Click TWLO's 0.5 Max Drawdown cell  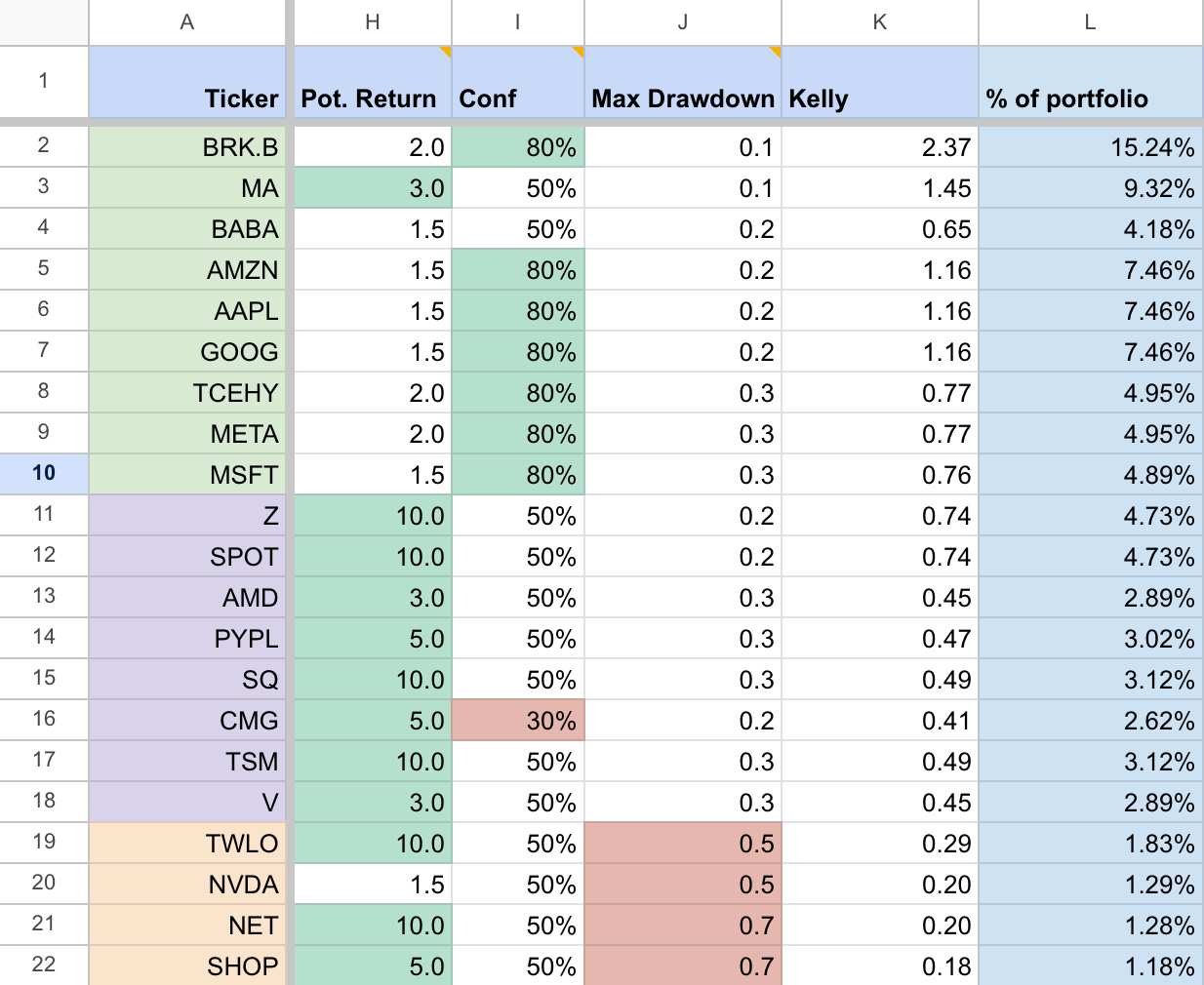pos(683,844)
